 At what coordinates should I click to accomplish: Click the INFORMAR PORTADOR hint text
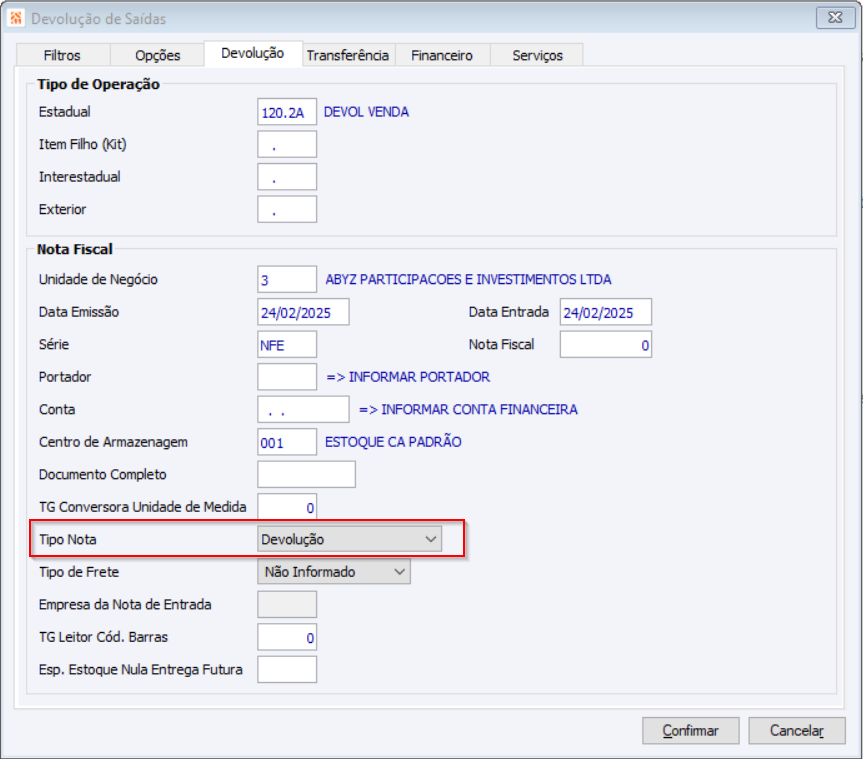[x=408, y=376]
